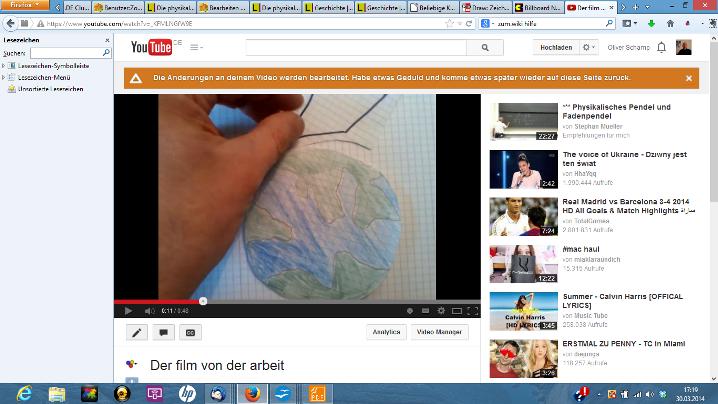Toggle theater mode player size
The height and width of the screenshot is (404, 718).
(x=456, y=311)
